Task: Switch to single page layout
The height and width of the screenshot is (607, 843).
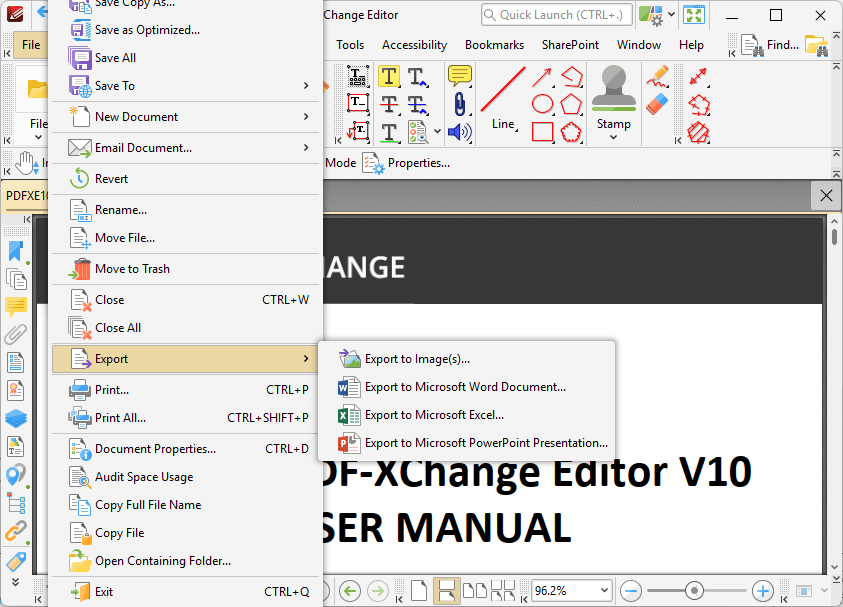Action: click(x=418, y=591)
